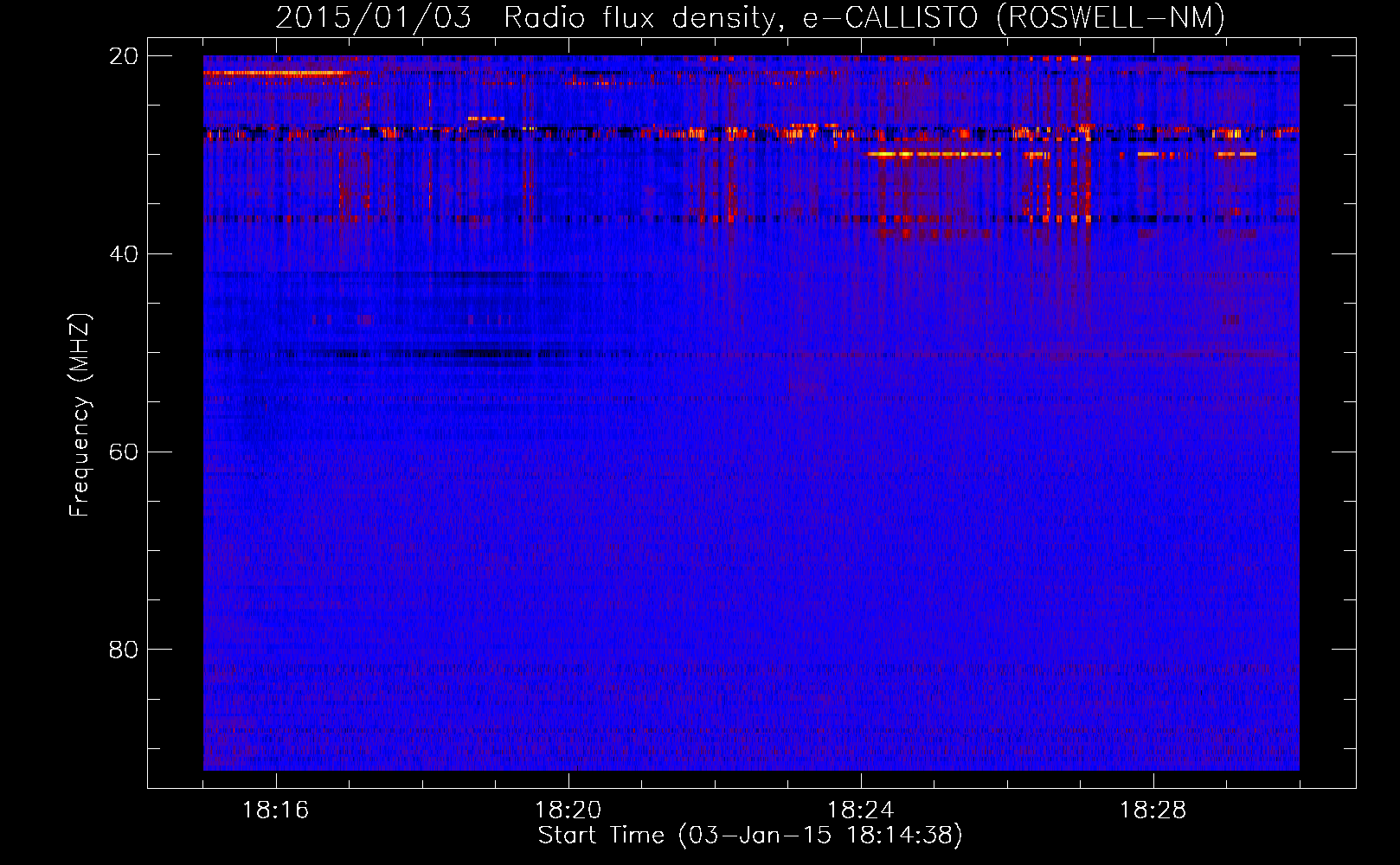
Task: Click the '60' frequency tick label
Action: pyautogui.click(x=124, y=452)
